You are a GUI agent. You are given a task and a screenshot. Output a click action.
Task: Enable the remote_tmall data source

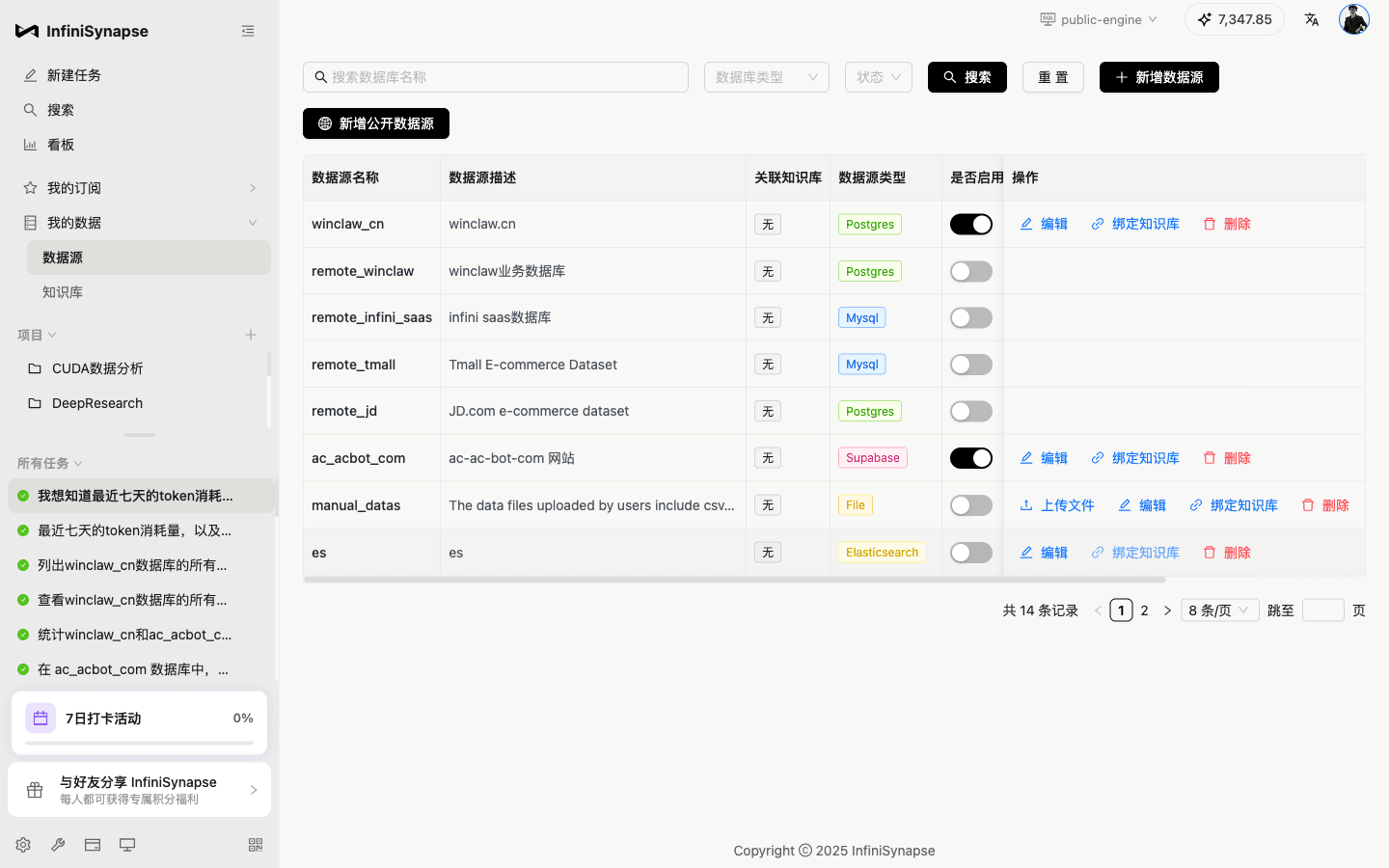click(970, 364)
